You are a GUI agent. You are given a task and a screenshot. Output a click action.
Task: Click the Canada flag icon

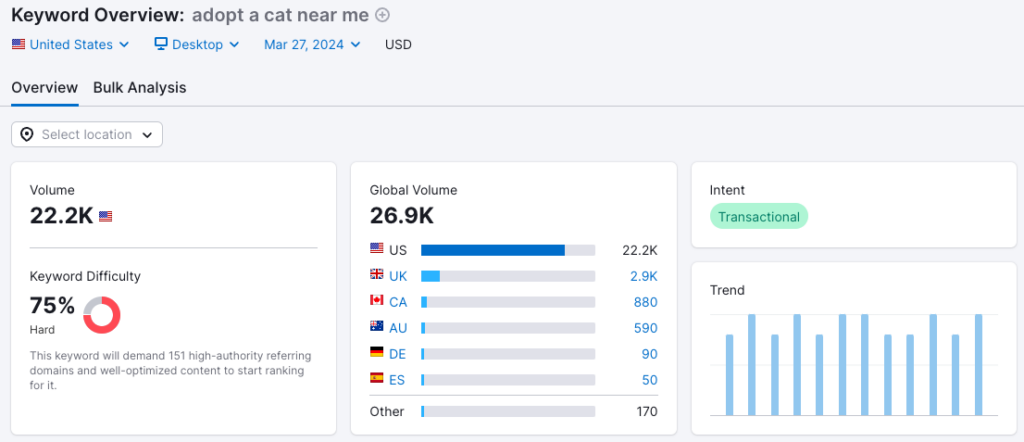pos(377,301)
